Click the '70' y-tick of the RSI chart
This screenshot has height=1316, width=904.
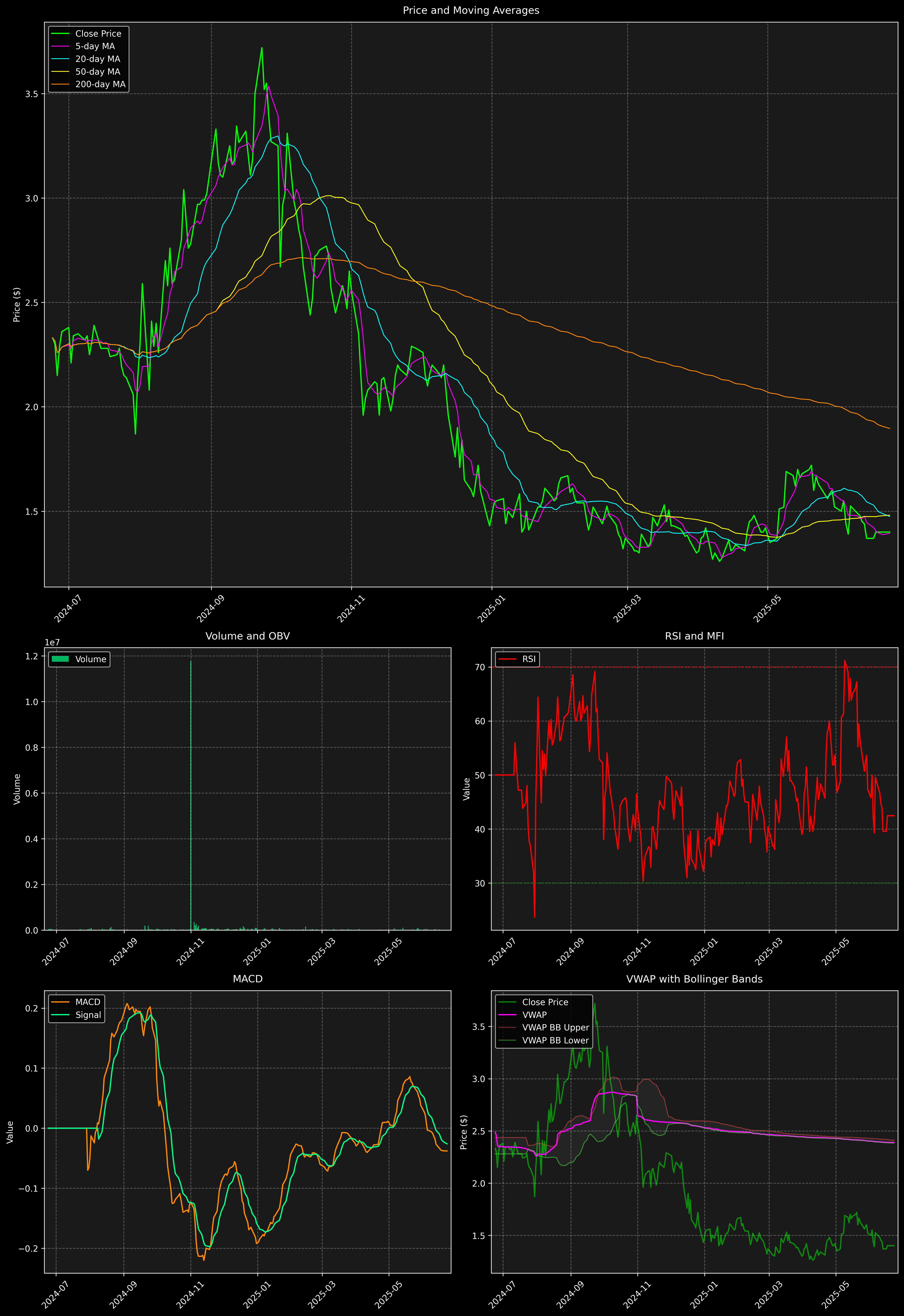[x=480, y=667]
